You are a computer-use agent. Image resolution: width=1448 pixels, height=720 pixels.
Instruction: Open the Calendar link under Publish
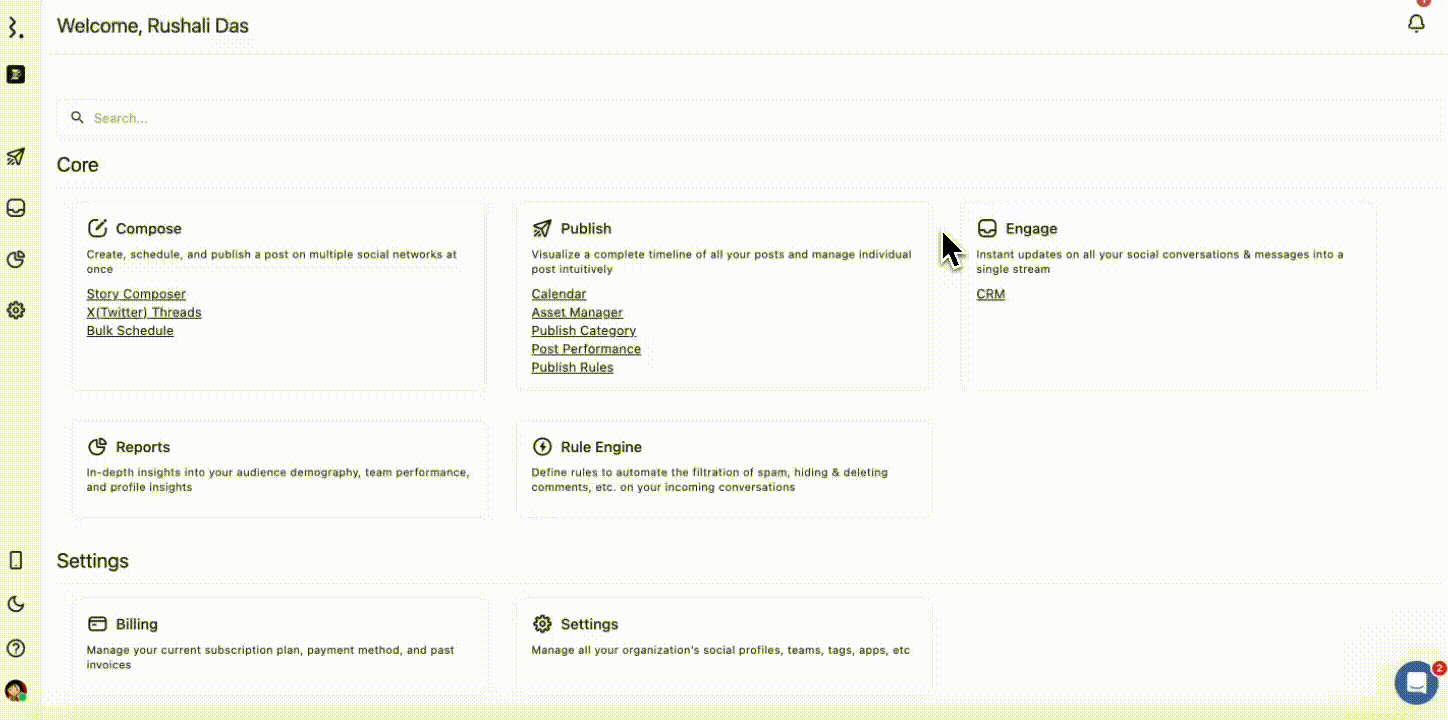pos(558,293)
